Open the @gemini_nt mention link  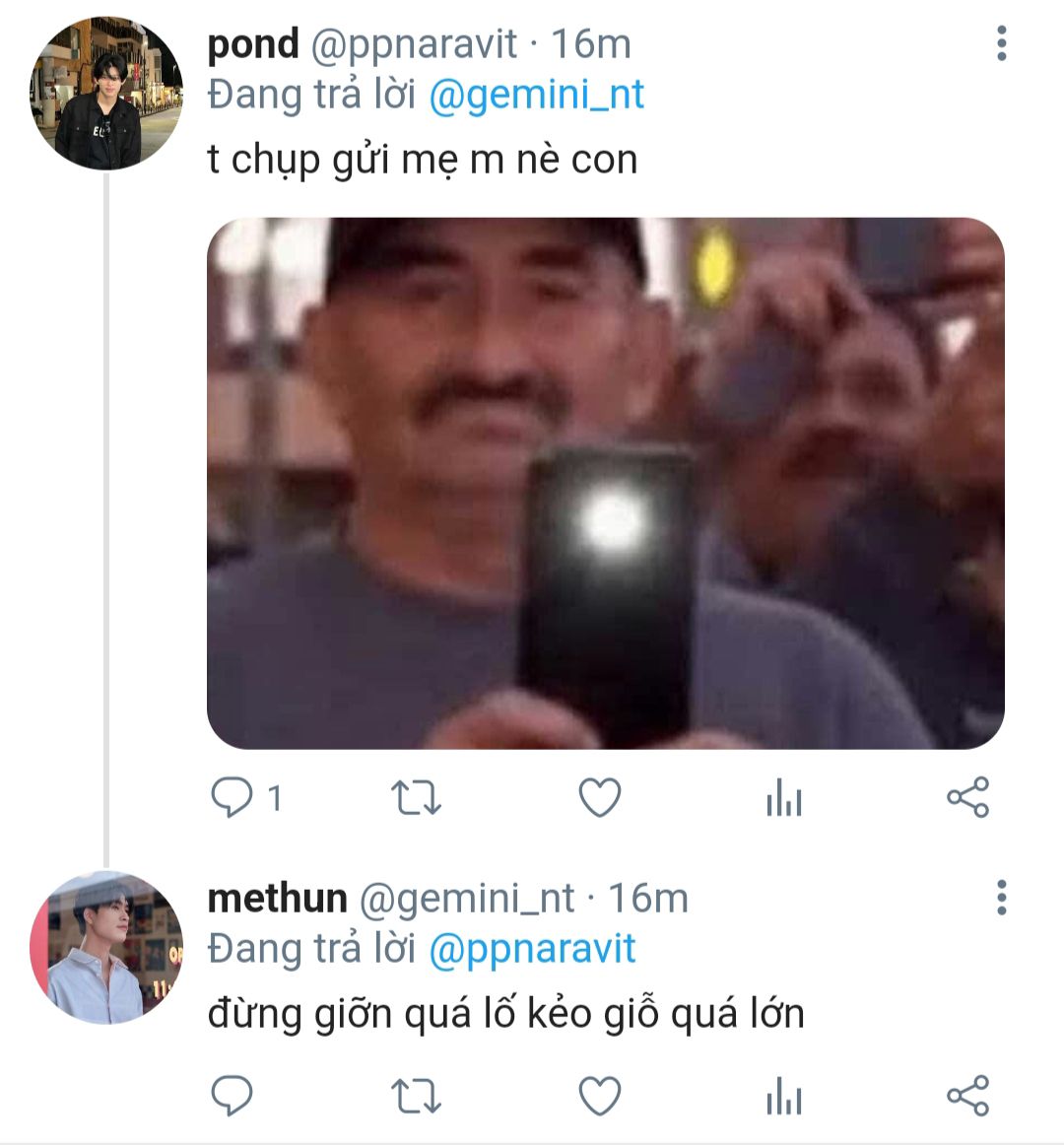pyautogui.click(x=537, y=95)
